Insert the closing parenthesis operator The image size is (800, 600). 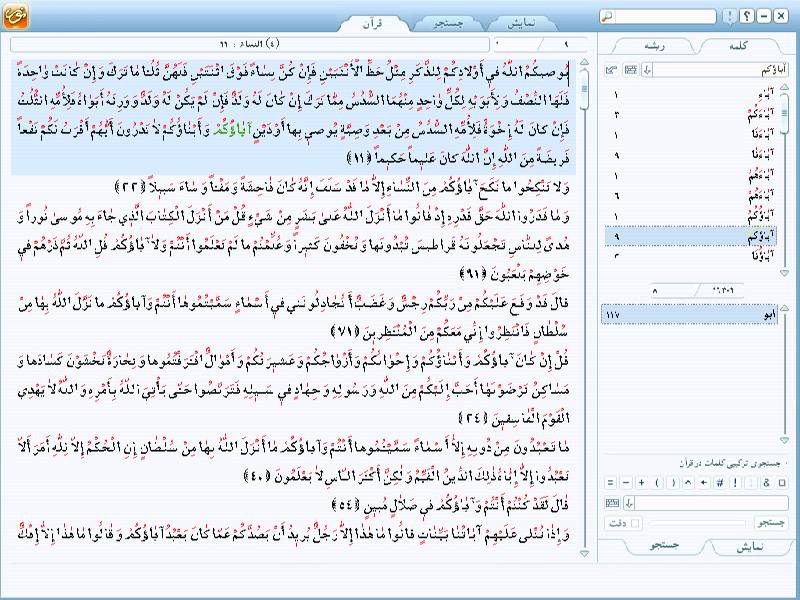pos(673,482)
